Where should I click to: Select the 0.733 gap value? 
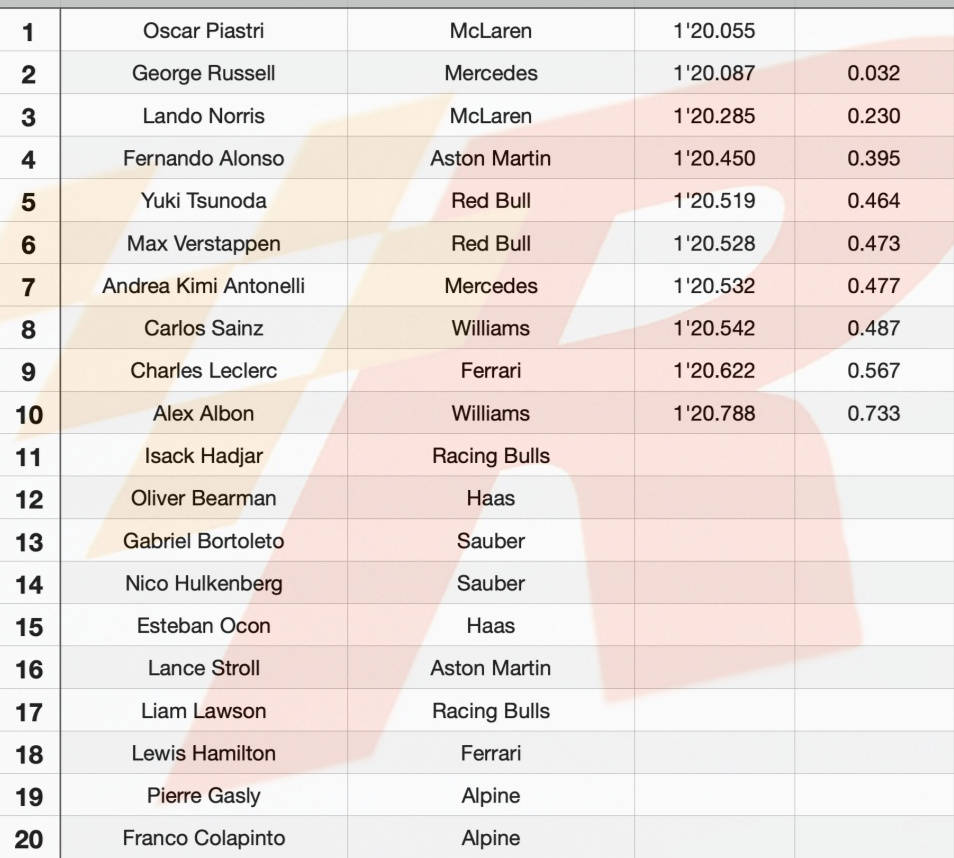[873, 413]
